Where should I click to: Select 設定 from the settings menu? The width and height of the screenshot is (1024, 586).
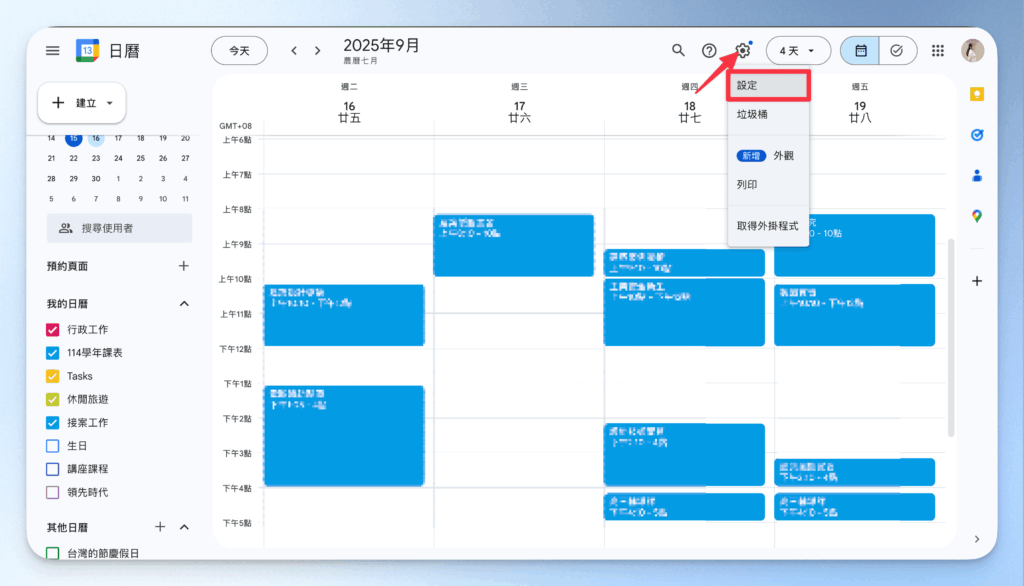(x=767, y=86)
